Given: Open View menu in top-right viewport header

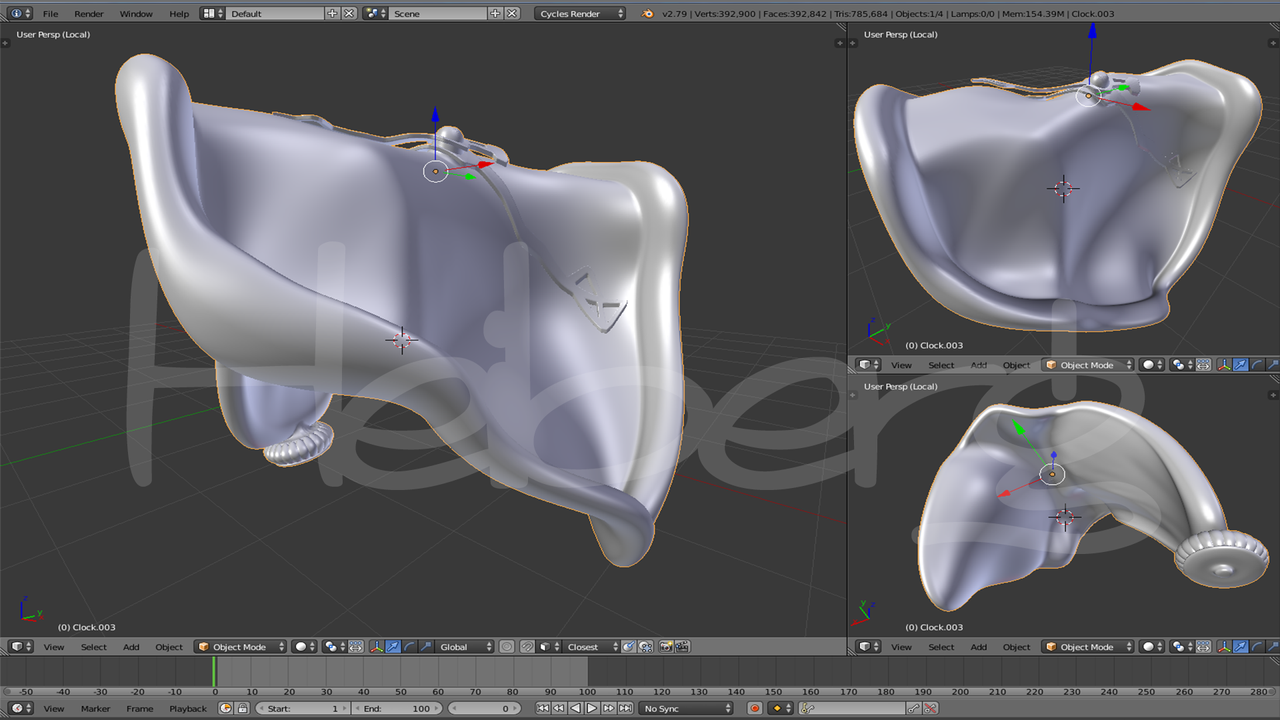Looking at the screenshot, I should tap(902, 365).
